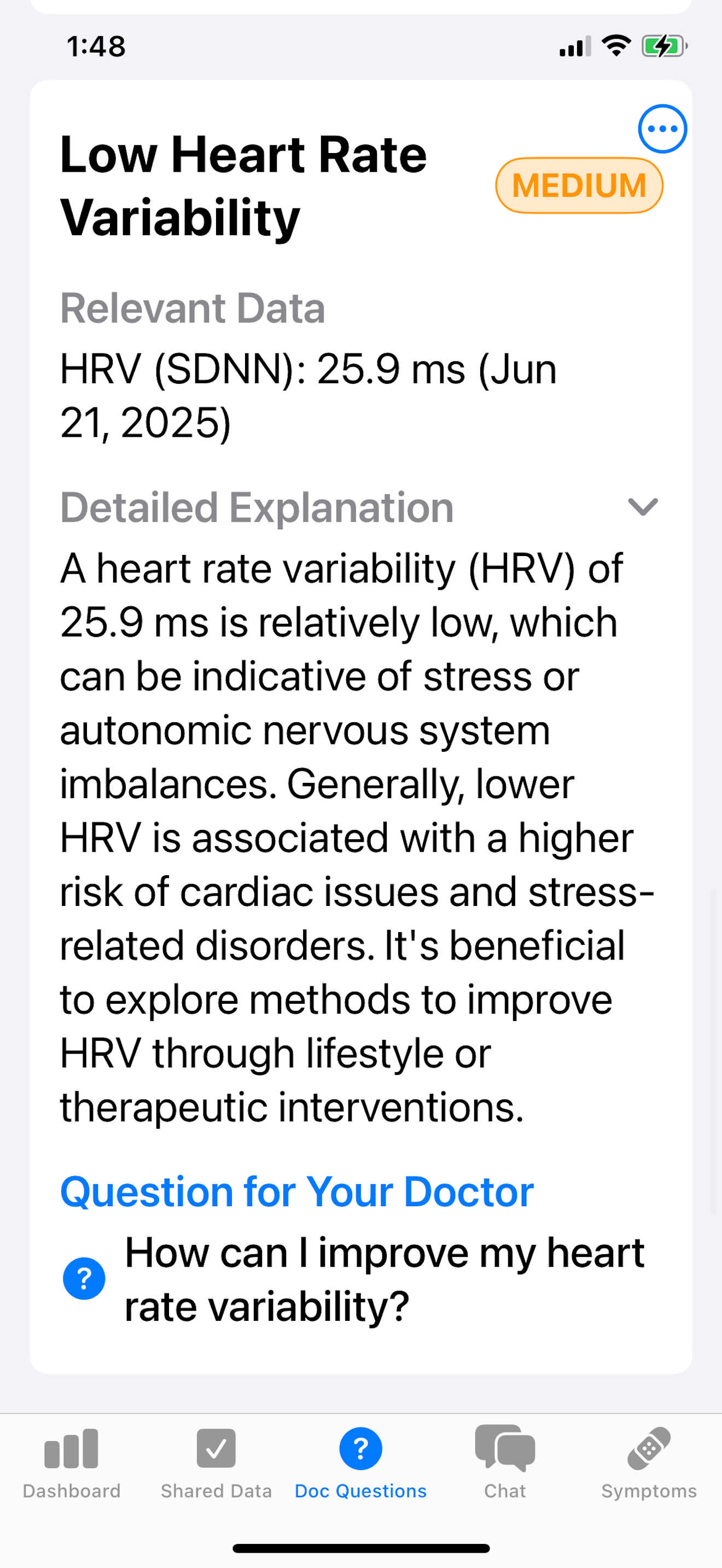Image resolution: width=722 pixels, height=1568 pixels.
Task: Tap the Symptoms bandage icon
Action: [x=649, y=1448]
